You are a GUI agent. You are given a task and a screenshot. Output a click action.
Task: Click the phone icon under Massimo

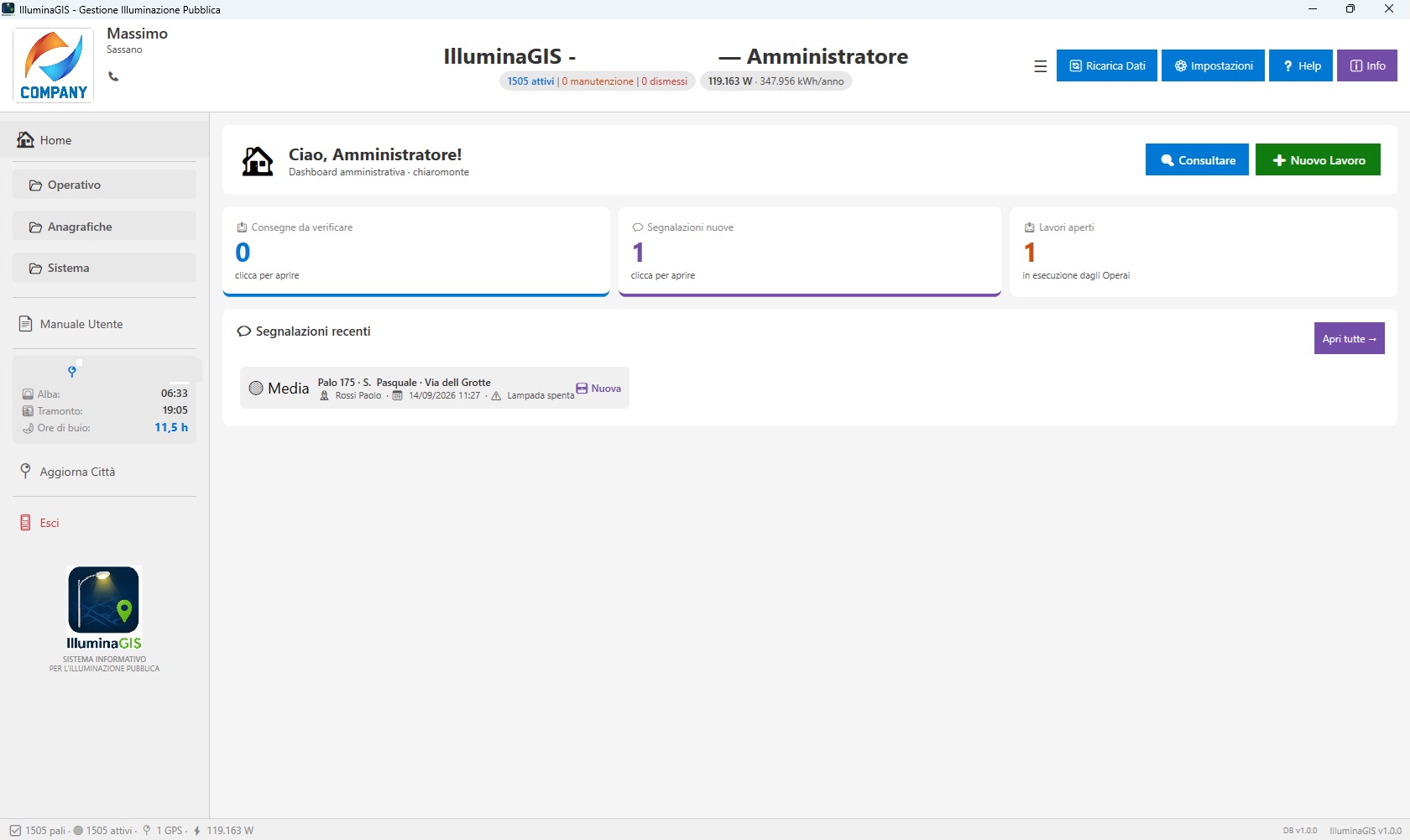pos(113,76)
